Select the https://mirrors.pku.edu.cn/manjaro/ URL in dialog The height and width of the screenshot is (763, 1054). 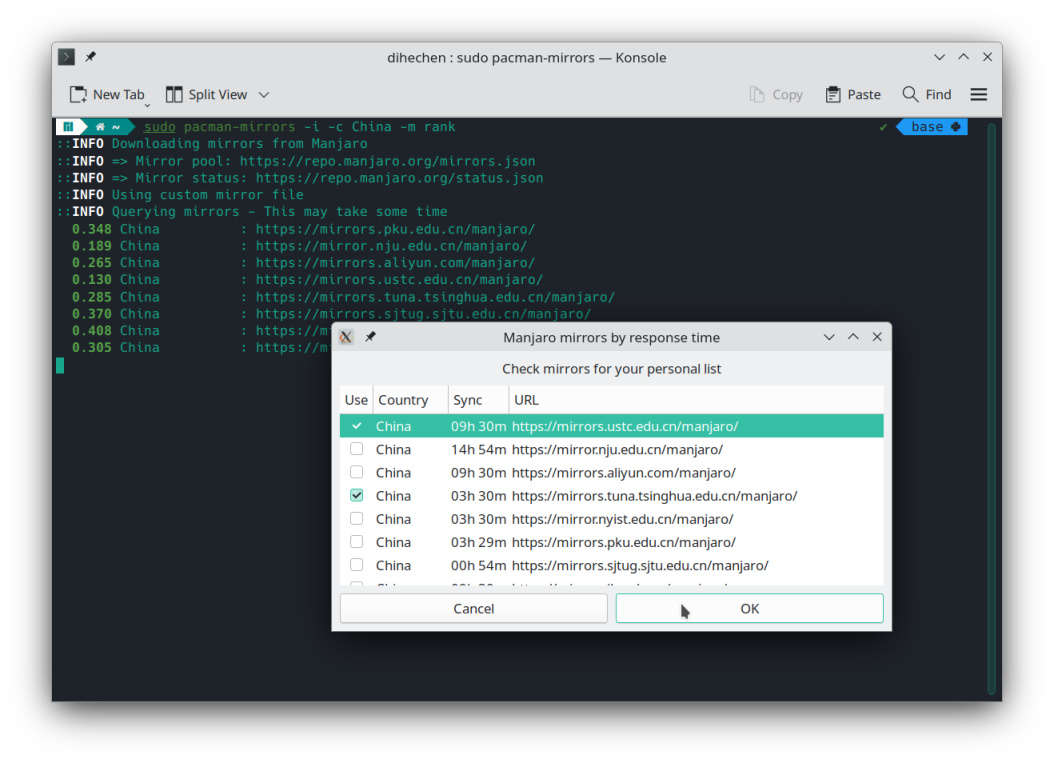pyautogui.click(x=623, y=542)
